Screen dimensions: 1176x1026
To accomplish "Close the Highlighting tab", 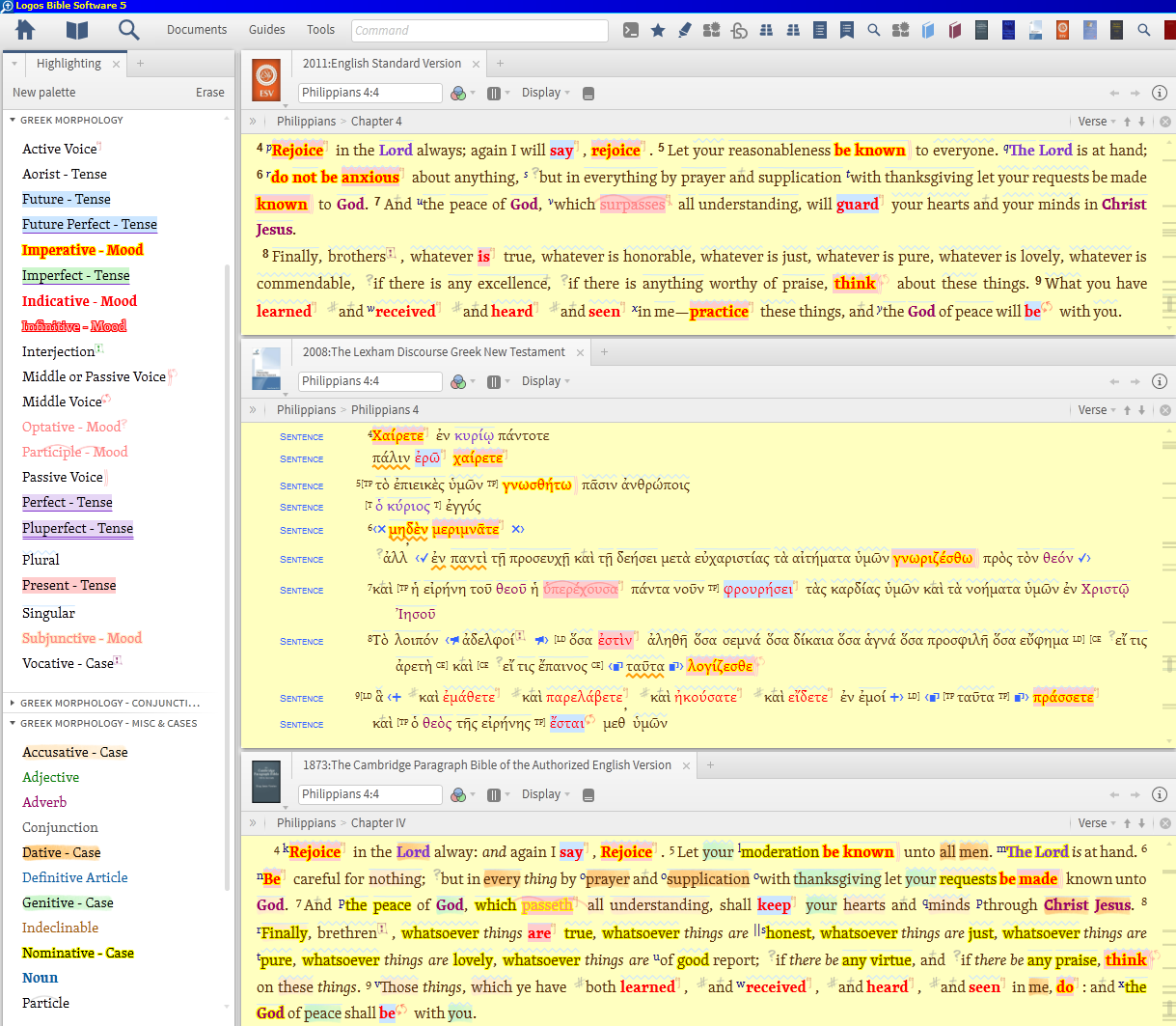I will (x=116, y=64).
